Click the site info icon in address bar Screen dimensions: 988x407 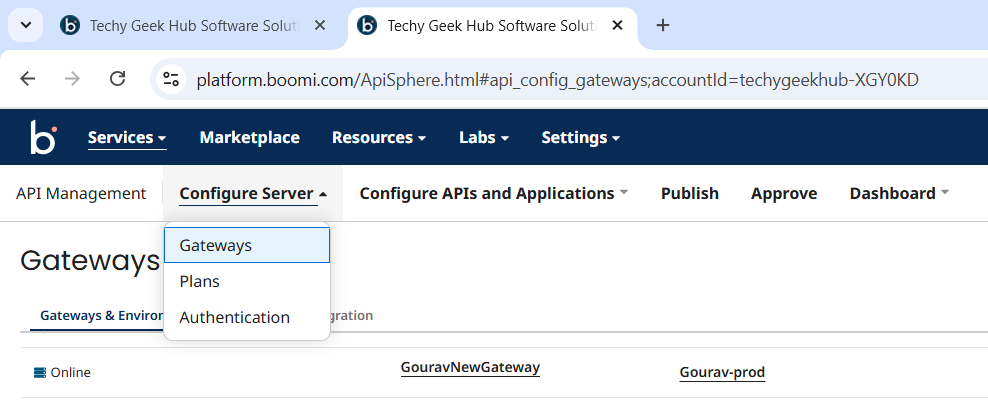pyautogui.click(x=171, y=79)
